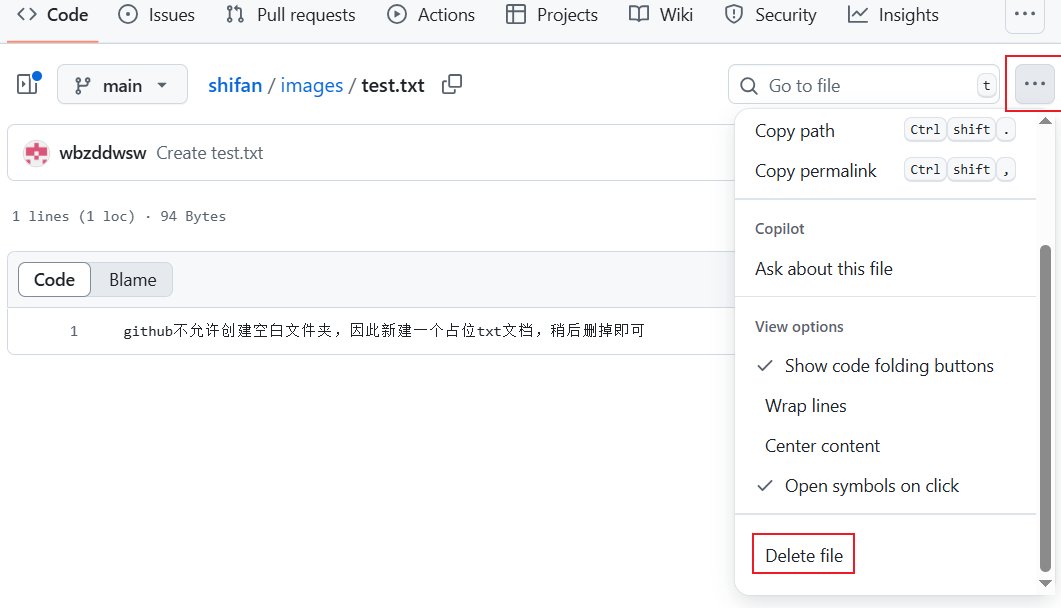Viewport: 1061px width, 608px height.
Task: Click the file content text line
Action: coord(384,331)
